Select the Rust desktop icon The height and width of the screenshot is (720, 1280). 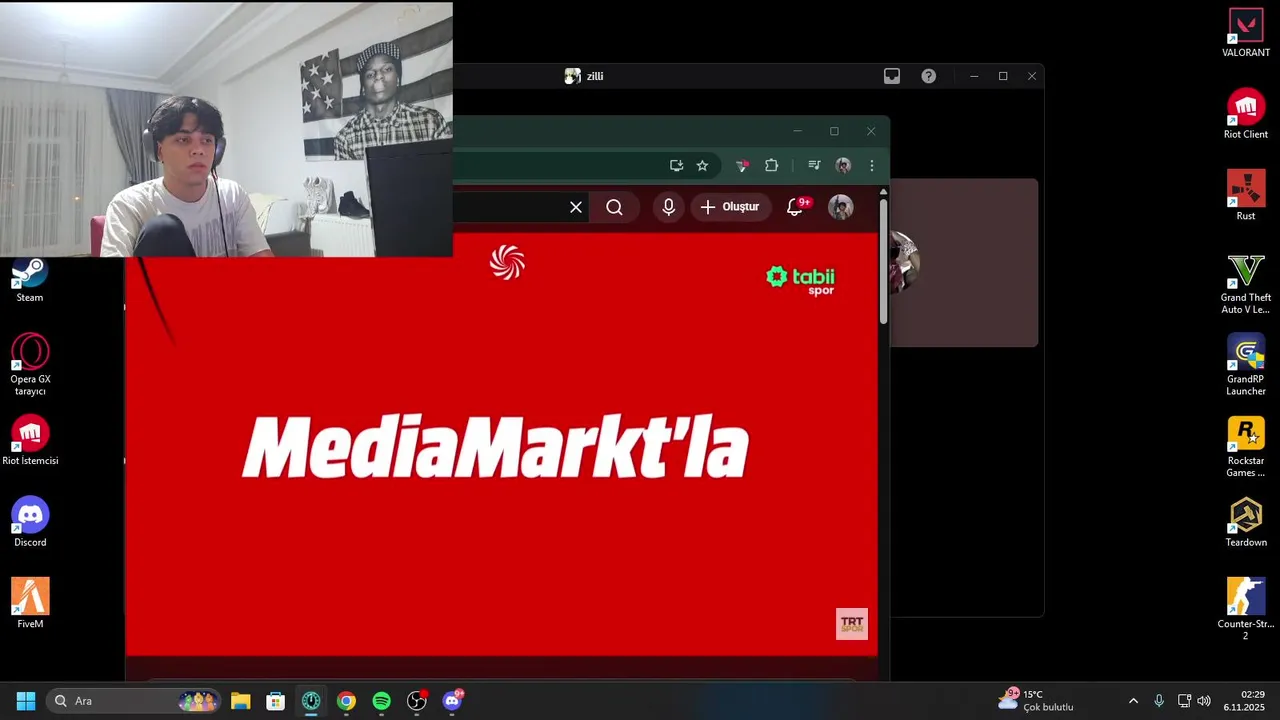[x=1245, y=196]
